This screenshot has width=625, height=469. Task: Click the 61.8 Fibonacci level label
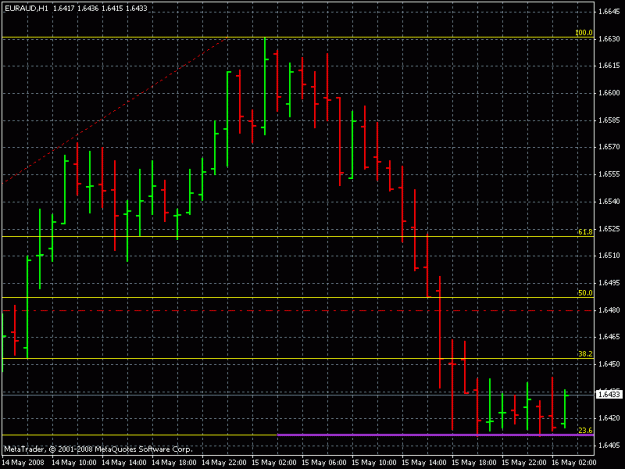click(x=585, y=232)
